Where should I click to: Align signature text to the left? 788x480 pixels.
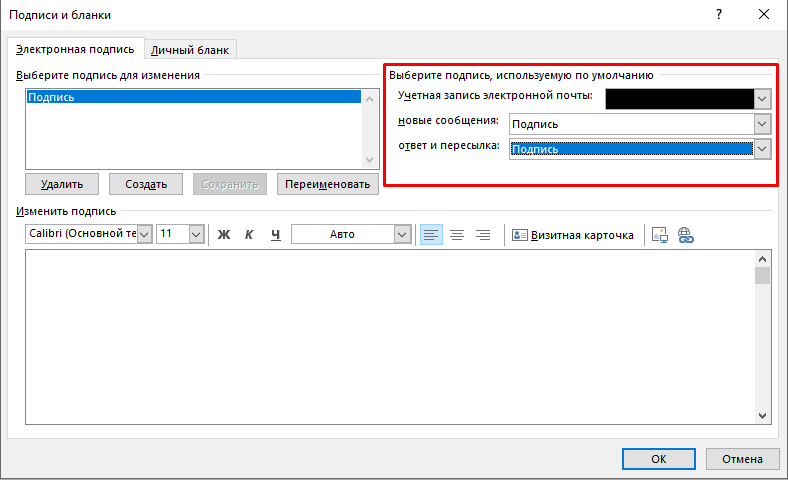click(x=431, y=235)
